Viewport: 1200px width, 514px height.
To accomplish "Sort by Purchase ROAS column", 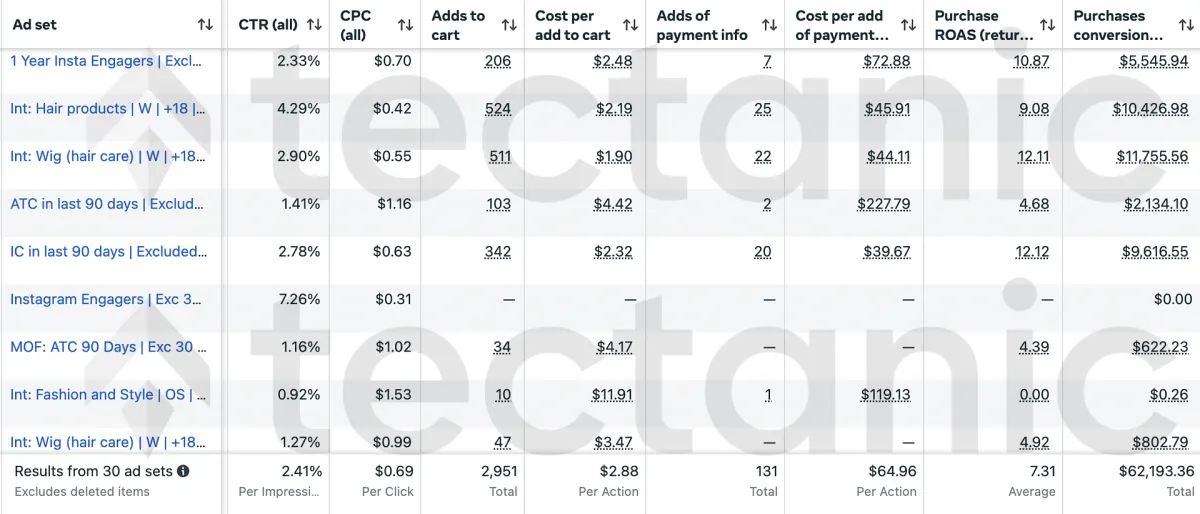I will pos(1047,25).
